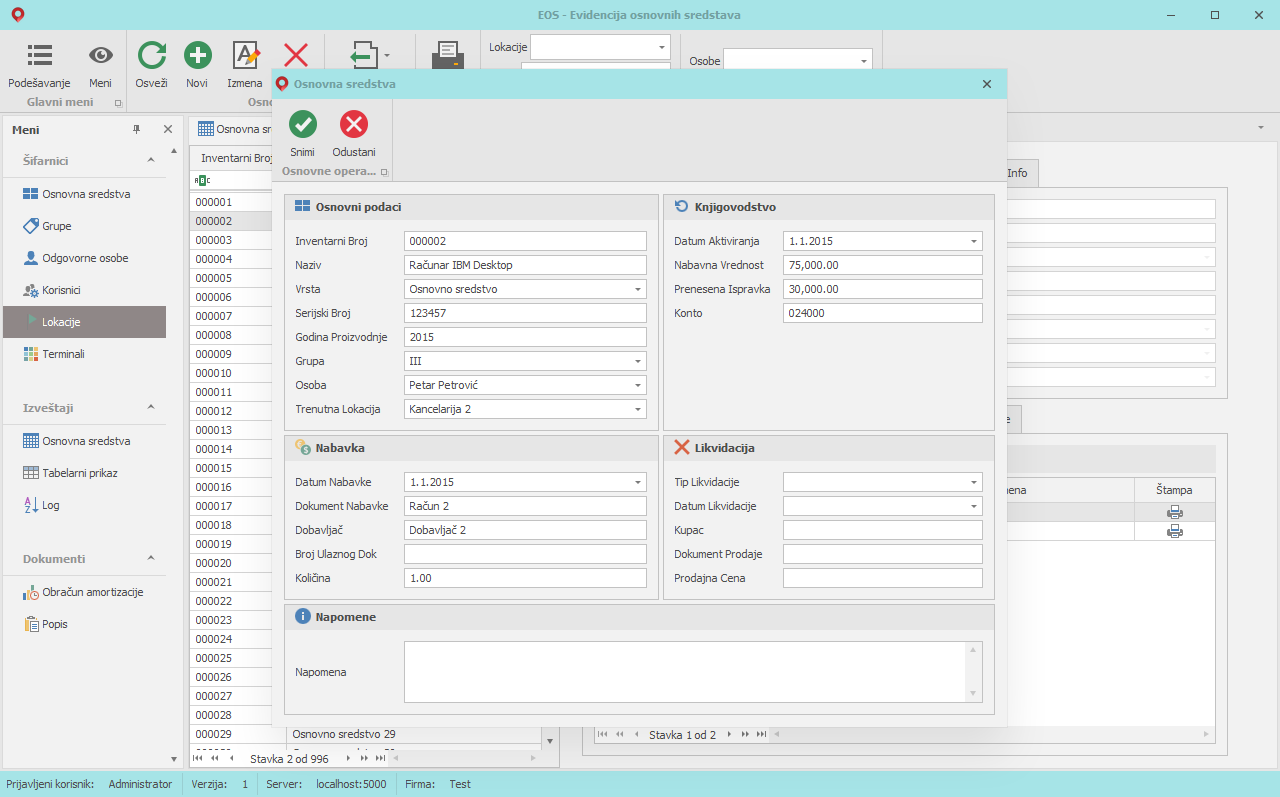Click the red Odustani cancel icon
The image size is (1280, 797).
[x=354, y=124]
